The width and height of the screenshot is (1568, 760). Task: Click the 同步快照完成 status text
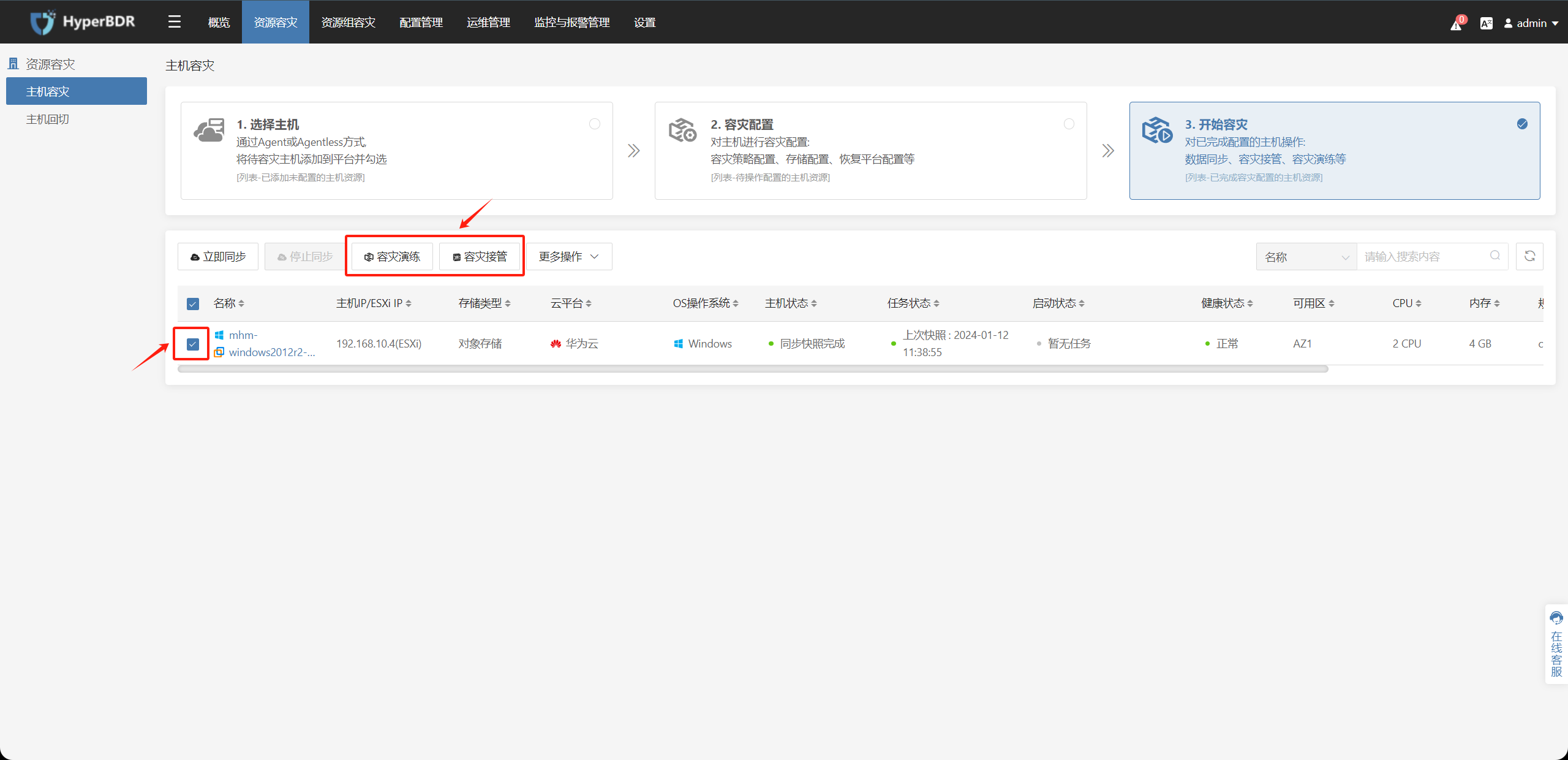point(812,344)
